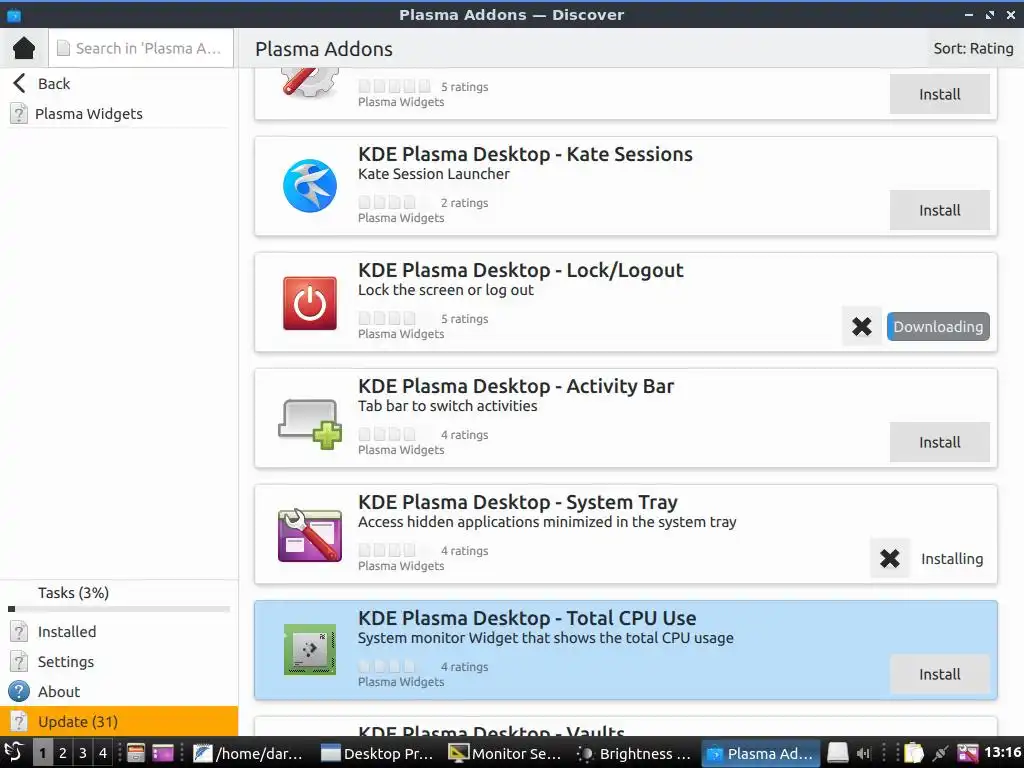This screenshot has height=768, width=1024.
Task: Switch to Brightness taskbar window
Action: tap(633, 753)
